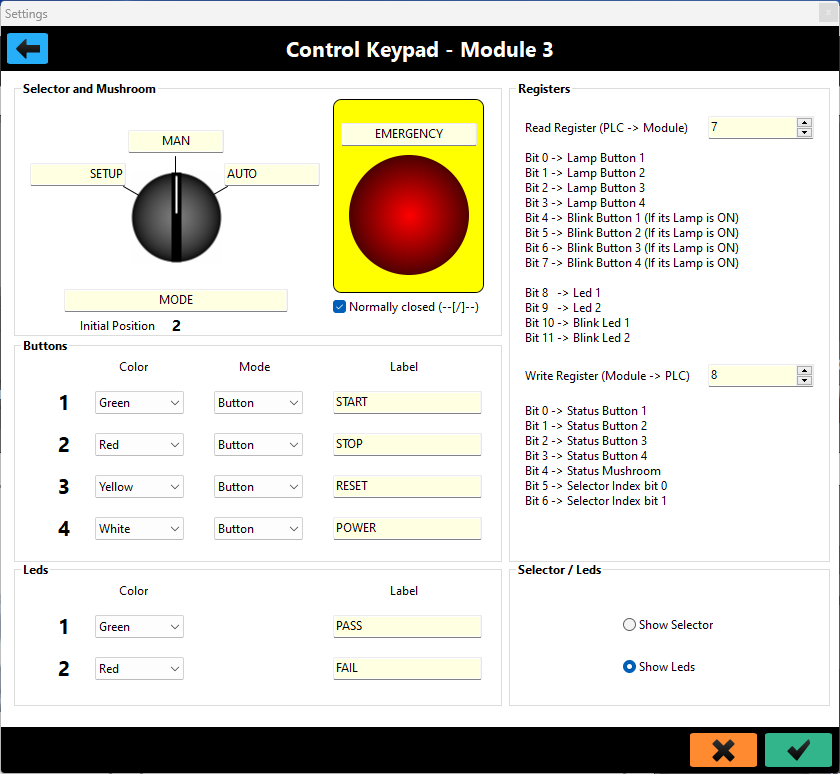Edit the AUTO selector position label
This screenshot has width=840, height=774.
(x=272, y=174)
